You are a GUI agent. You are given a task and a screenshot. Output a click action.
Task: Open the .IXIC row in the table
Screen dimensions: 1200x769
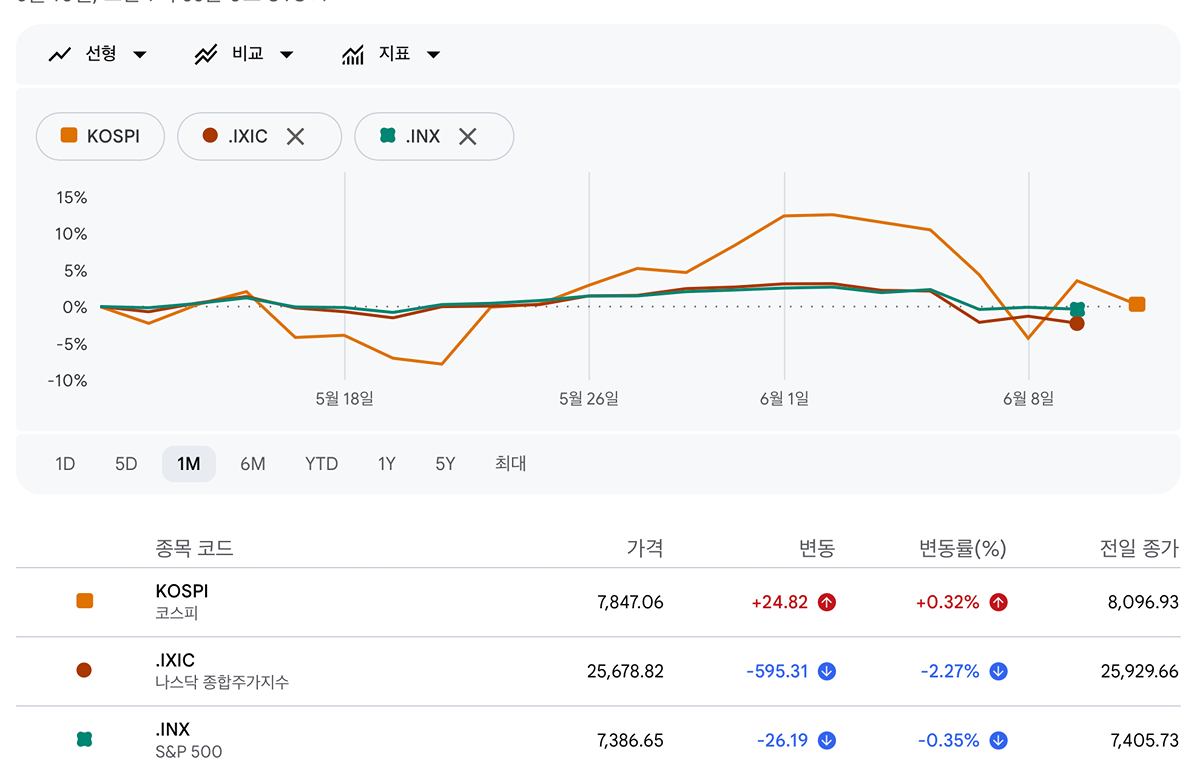click(598, 671)
